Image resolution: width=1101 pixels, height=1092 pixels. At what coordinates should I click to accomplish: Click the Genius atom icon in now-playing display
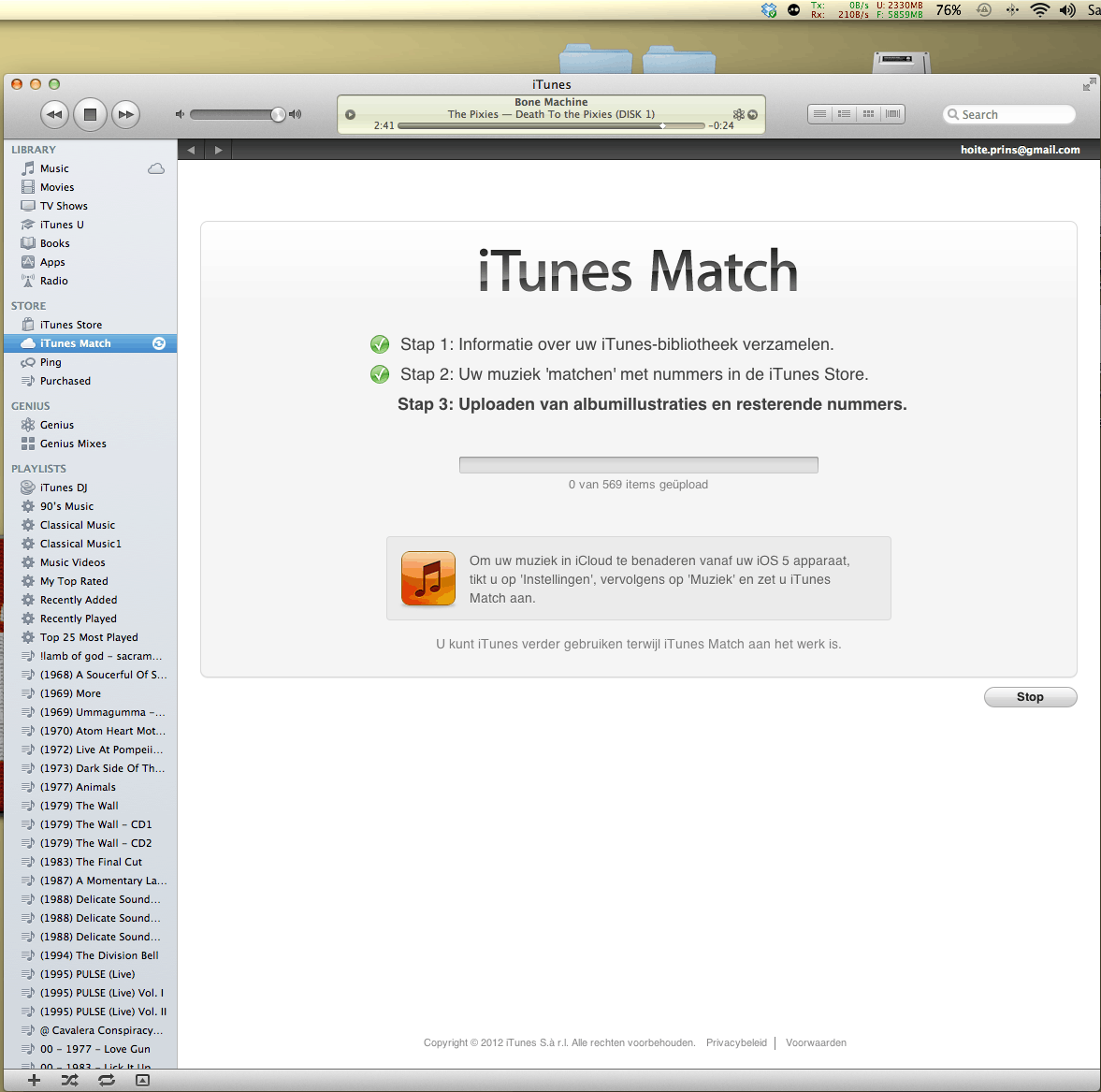click(x=739, y=114)
